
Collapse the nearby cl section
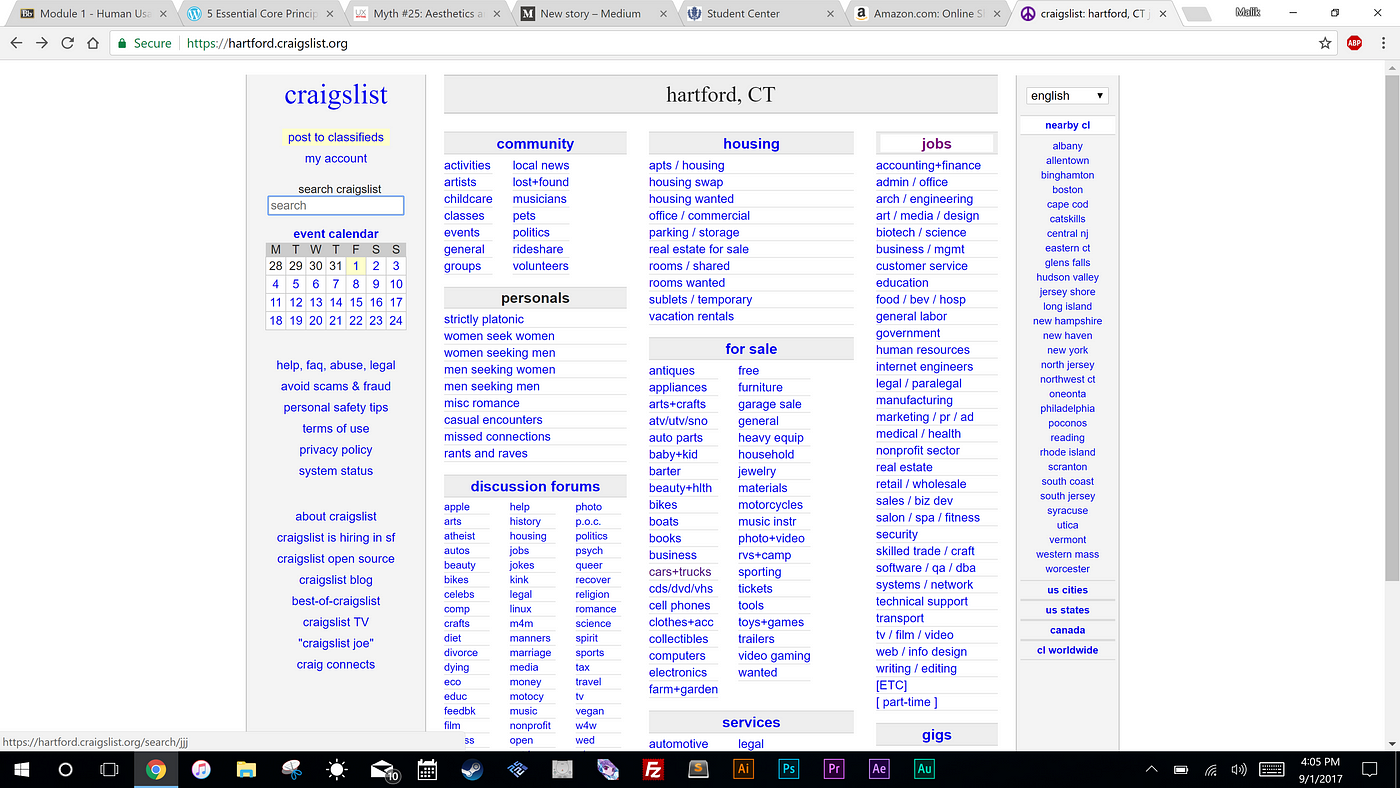(x=1067, y=125)
